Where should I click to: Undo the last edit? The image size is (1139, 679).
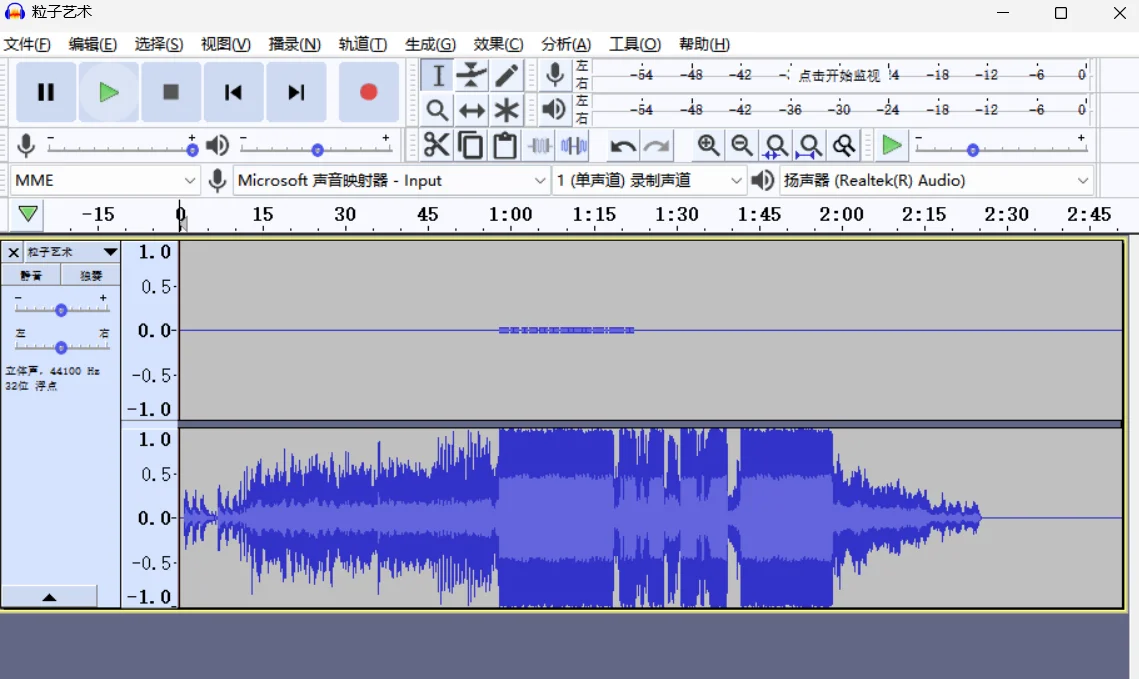point(623,147)
